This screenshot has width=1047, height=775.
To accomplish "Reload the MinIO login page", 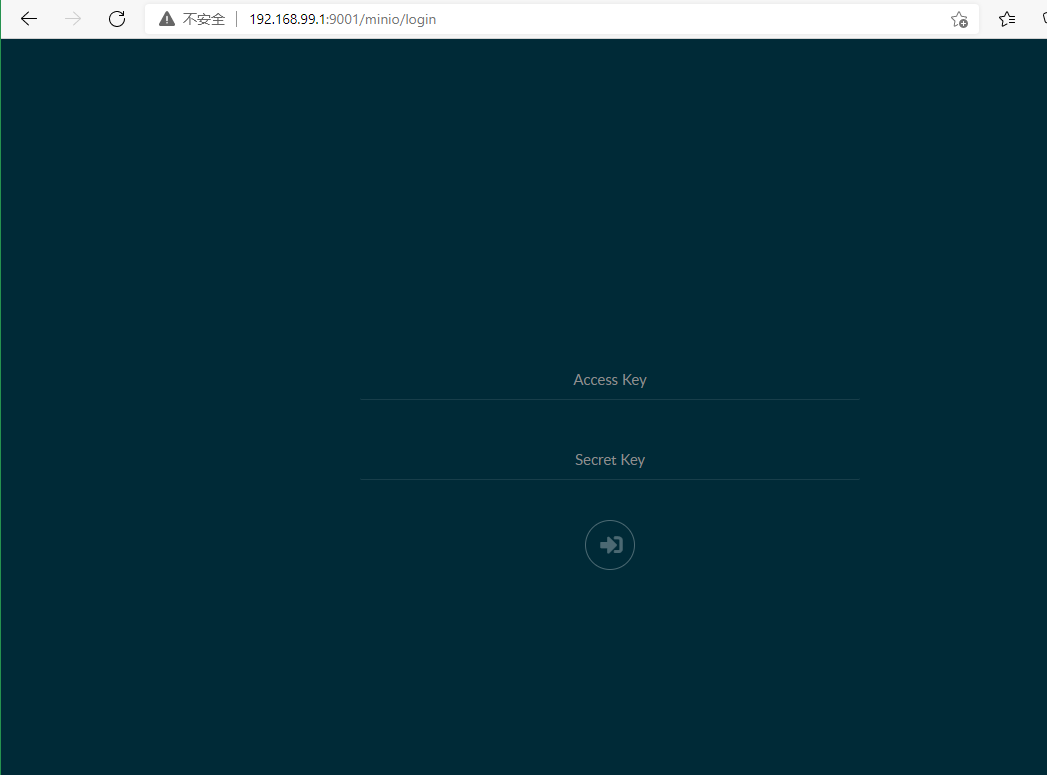I will 117,19.
